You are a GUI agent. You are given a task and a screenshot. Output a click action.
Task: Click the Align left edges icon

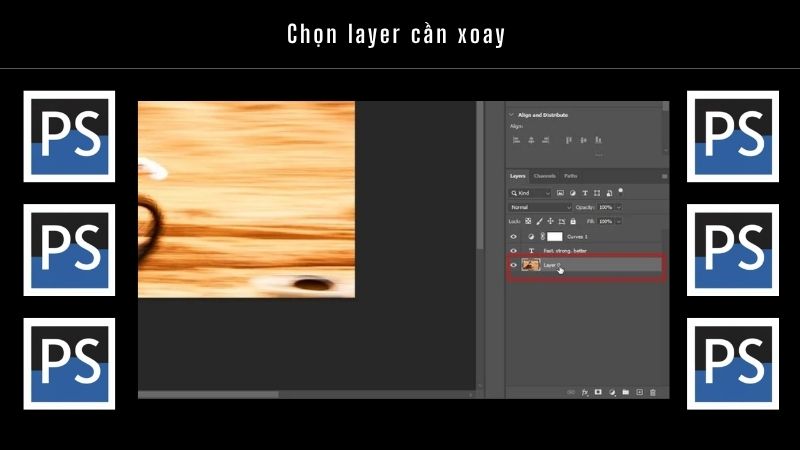coord(516,140)
